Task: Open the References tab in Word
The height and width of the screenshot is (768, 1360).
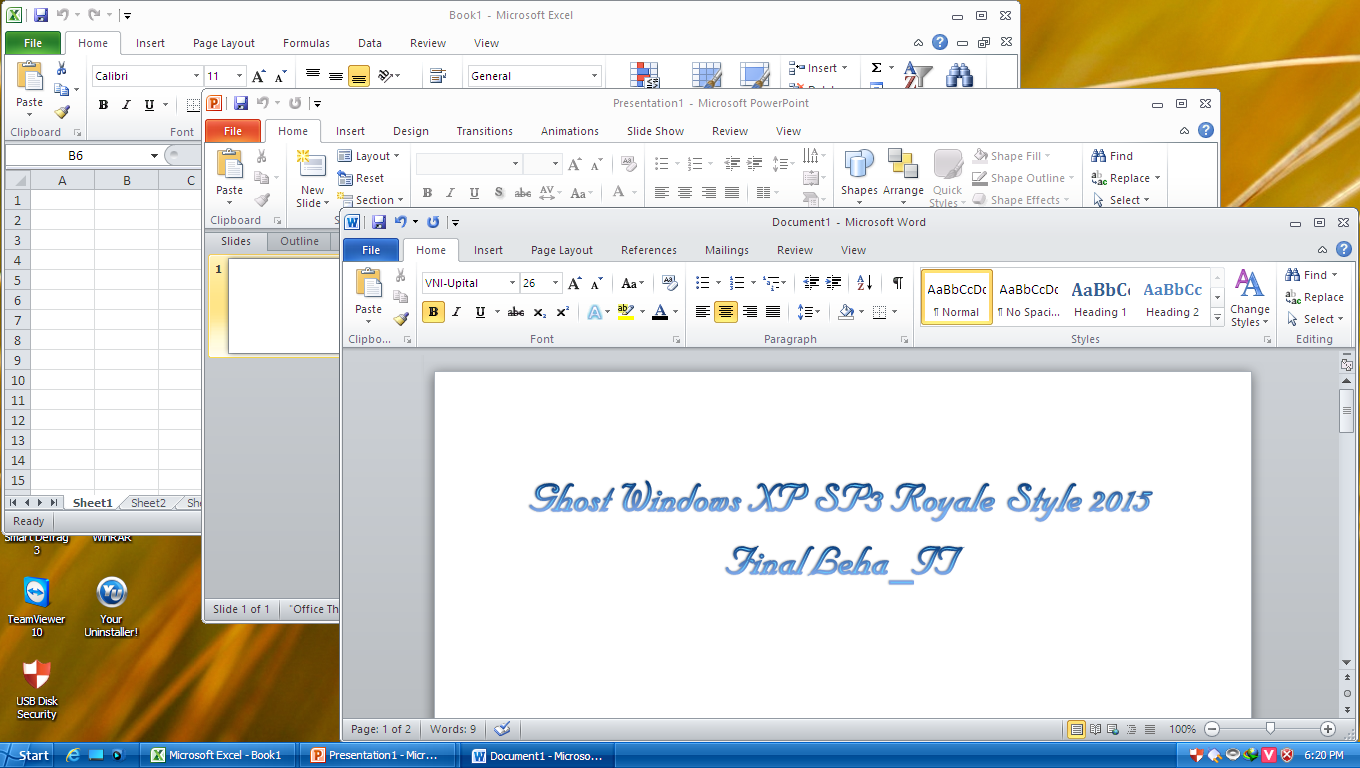Action: point(649,250)
